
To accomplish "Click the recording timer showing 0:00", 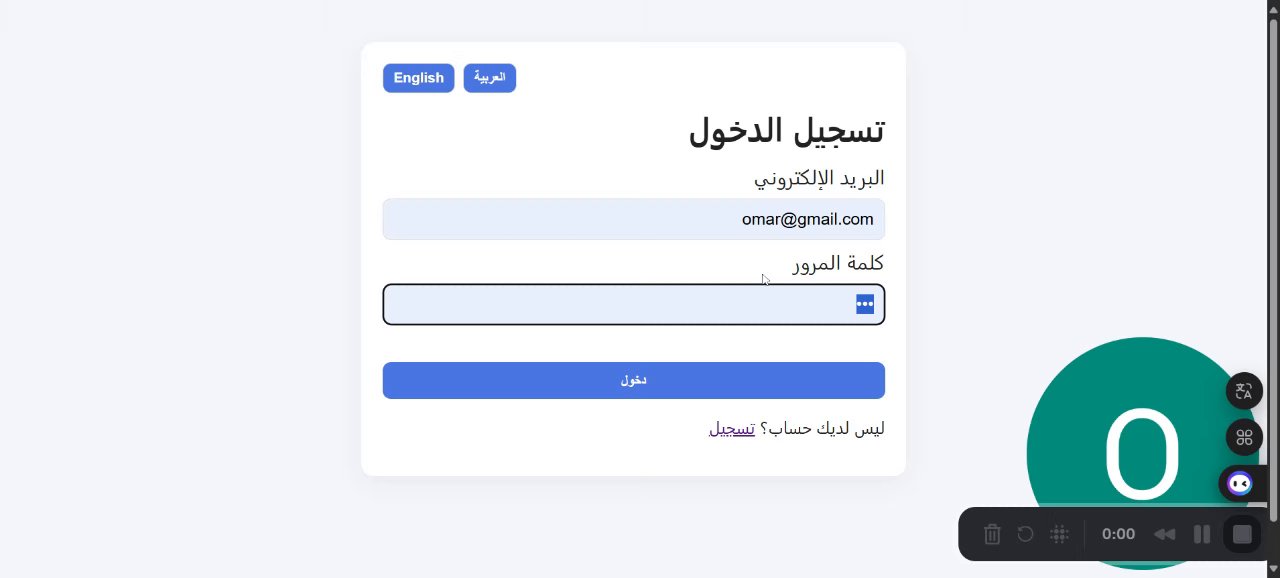I will [x=1118, y=534].
